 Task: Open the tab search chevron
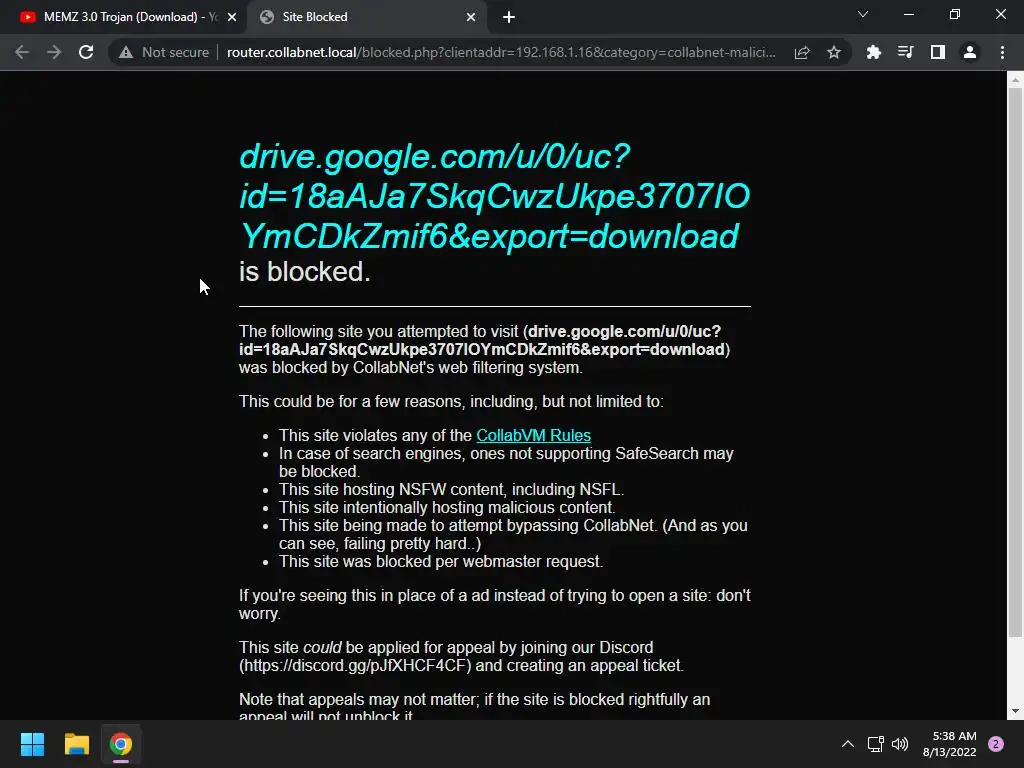(863, 14)
